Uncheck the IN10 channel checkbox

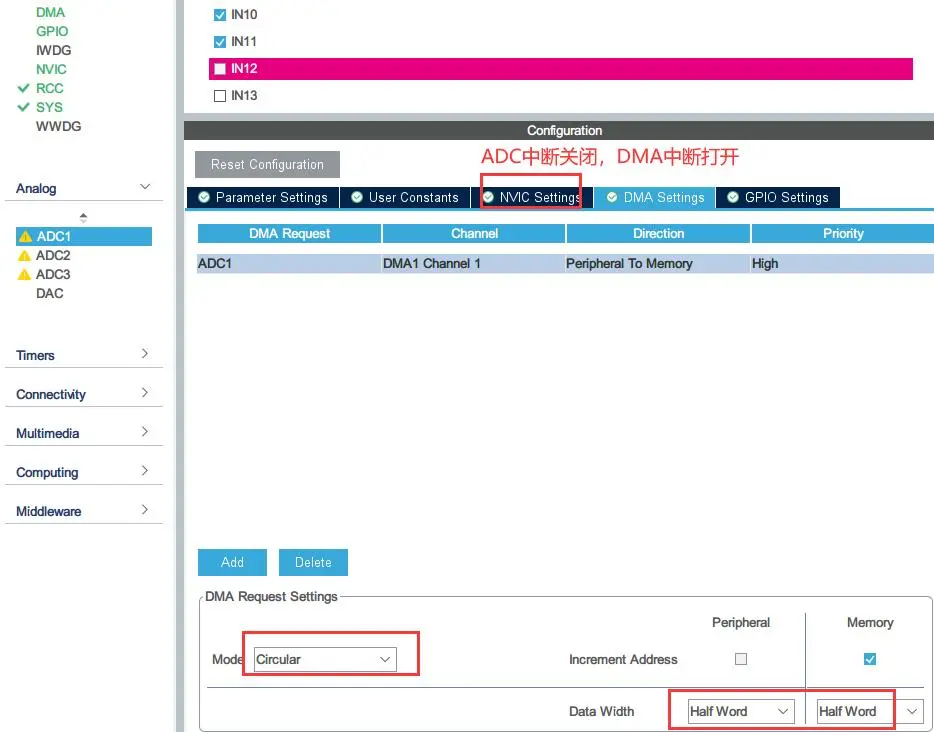tap(220, 15)
